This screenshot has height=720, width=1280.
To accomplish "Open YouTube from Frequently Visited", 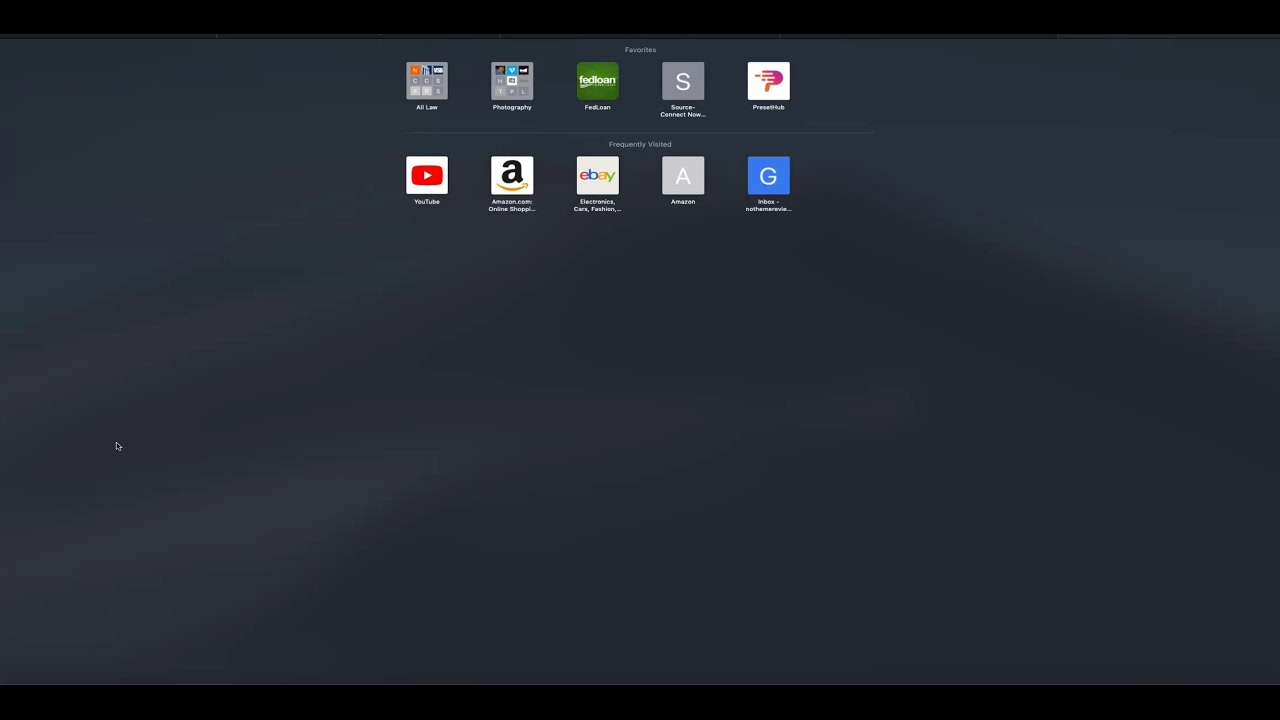I will point(427,175).
